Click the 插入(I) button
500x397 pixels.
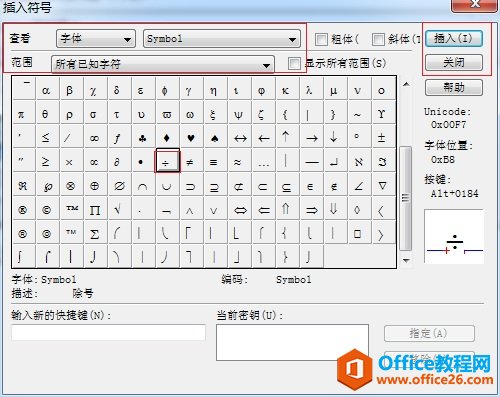coord(454,38)
